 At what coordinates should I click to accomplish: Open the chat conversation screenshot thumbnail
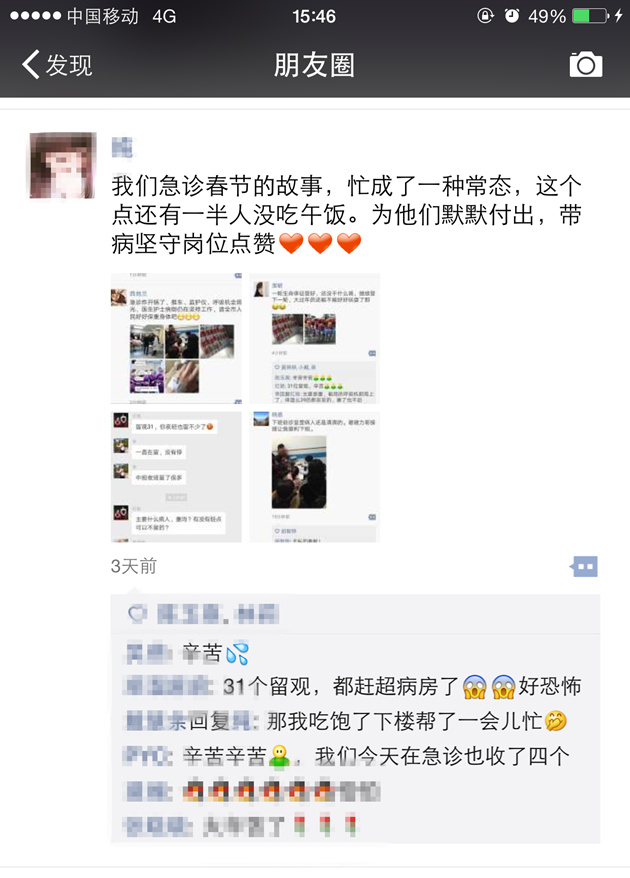coord(176,477)
